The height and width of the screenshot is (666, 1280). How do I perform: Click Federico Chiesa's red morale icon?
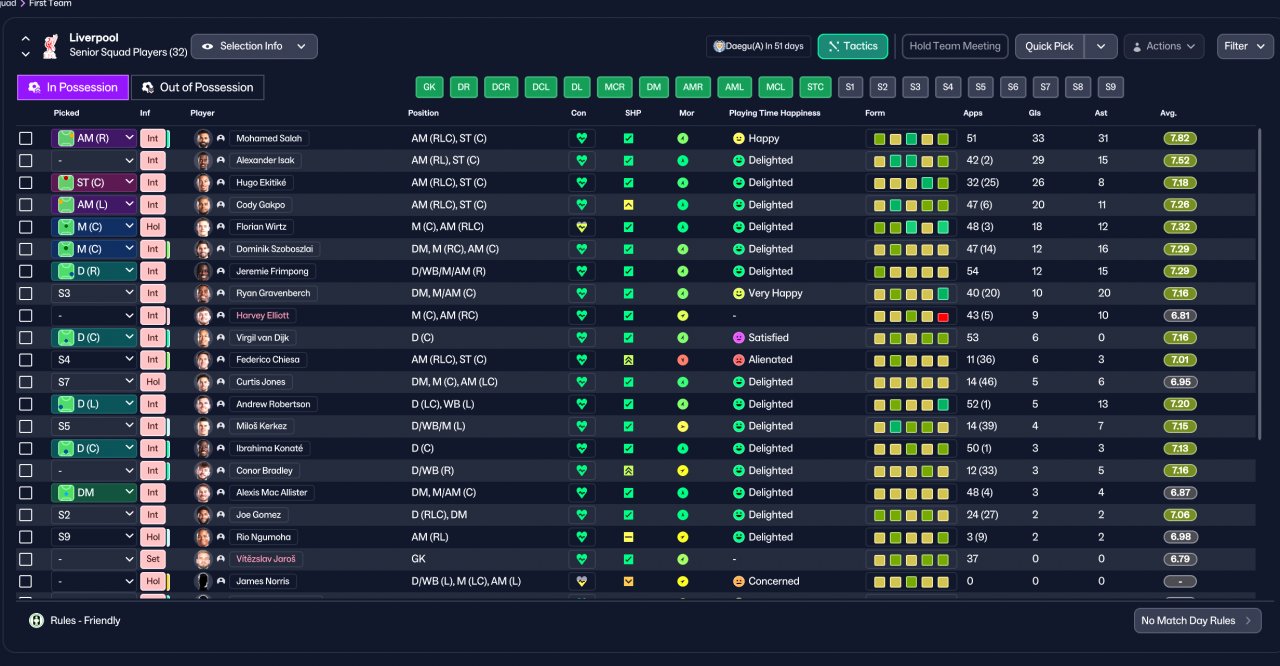click(x=682, y=360)
